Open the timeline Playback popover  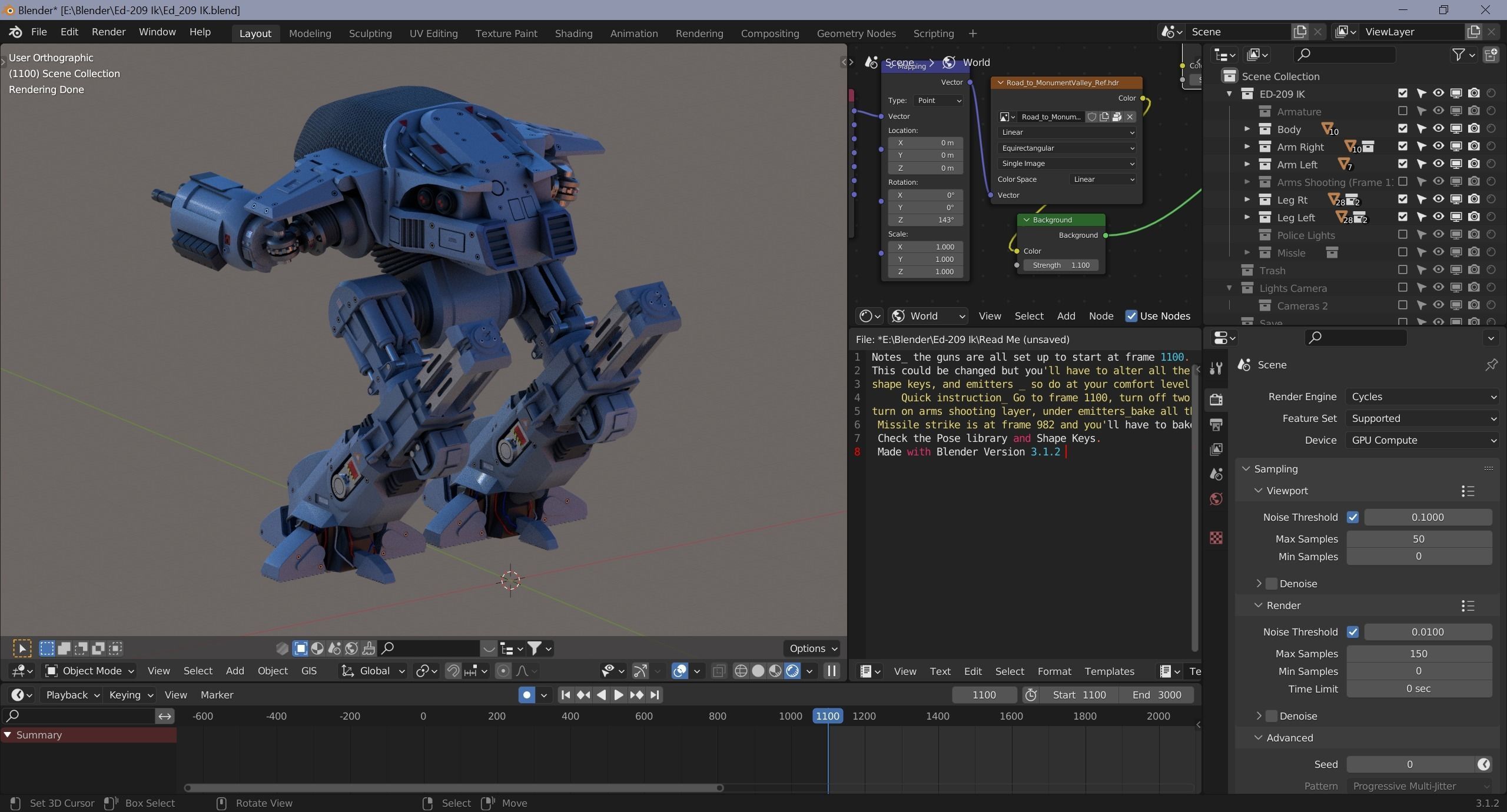click(72, 695)
